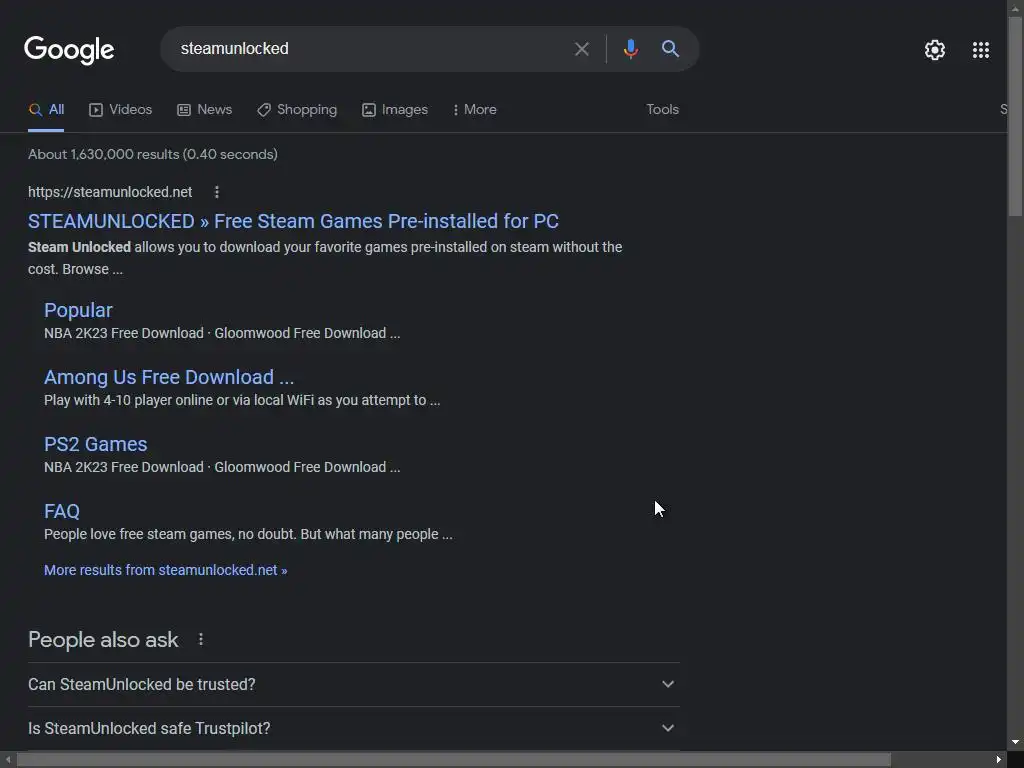Select the All search tab
This screenshot has width=1024, height=768.
(x=46, y=110)
